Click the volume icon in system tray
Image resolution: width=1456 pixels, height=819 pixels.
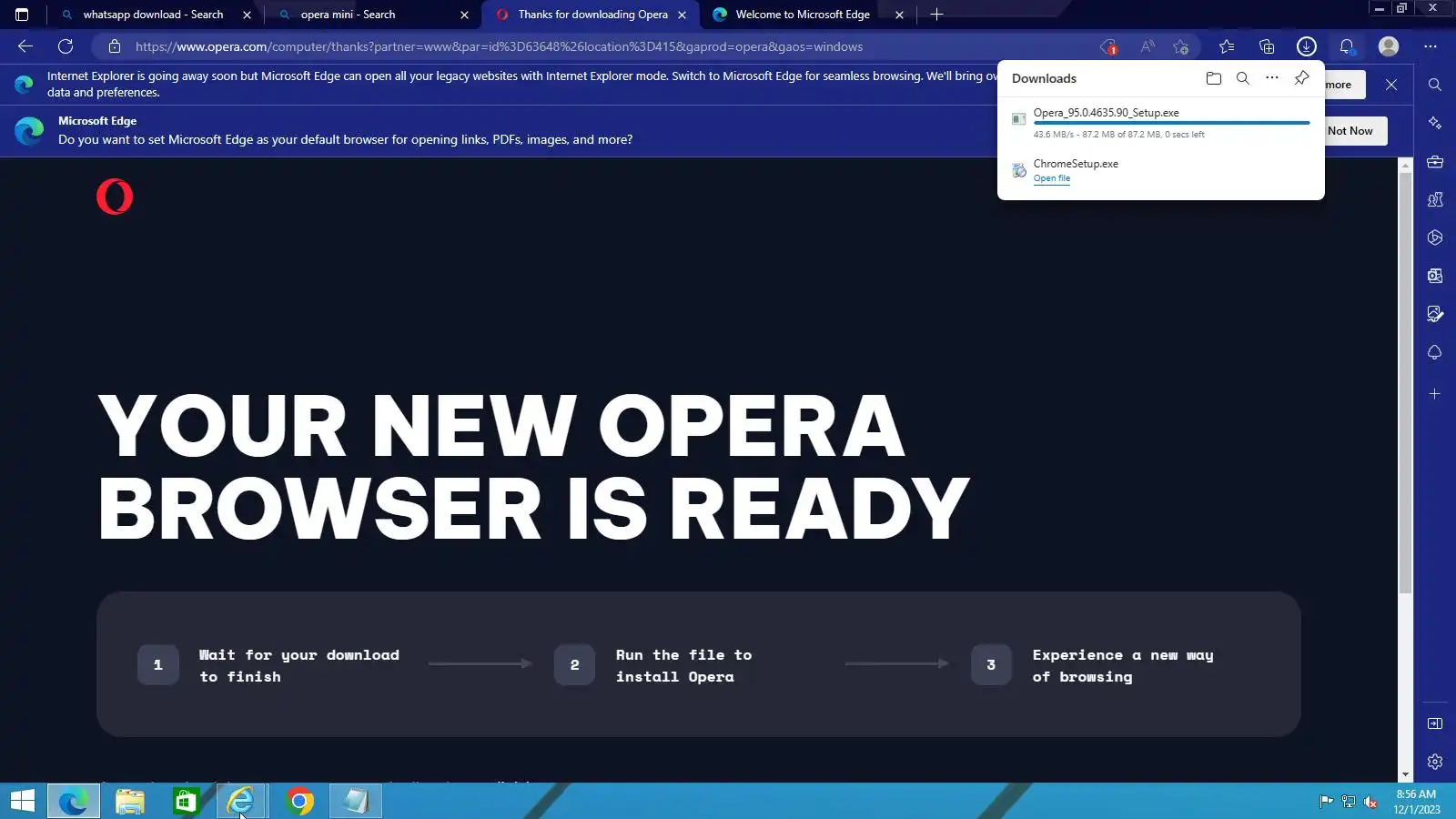point(1370,802)
